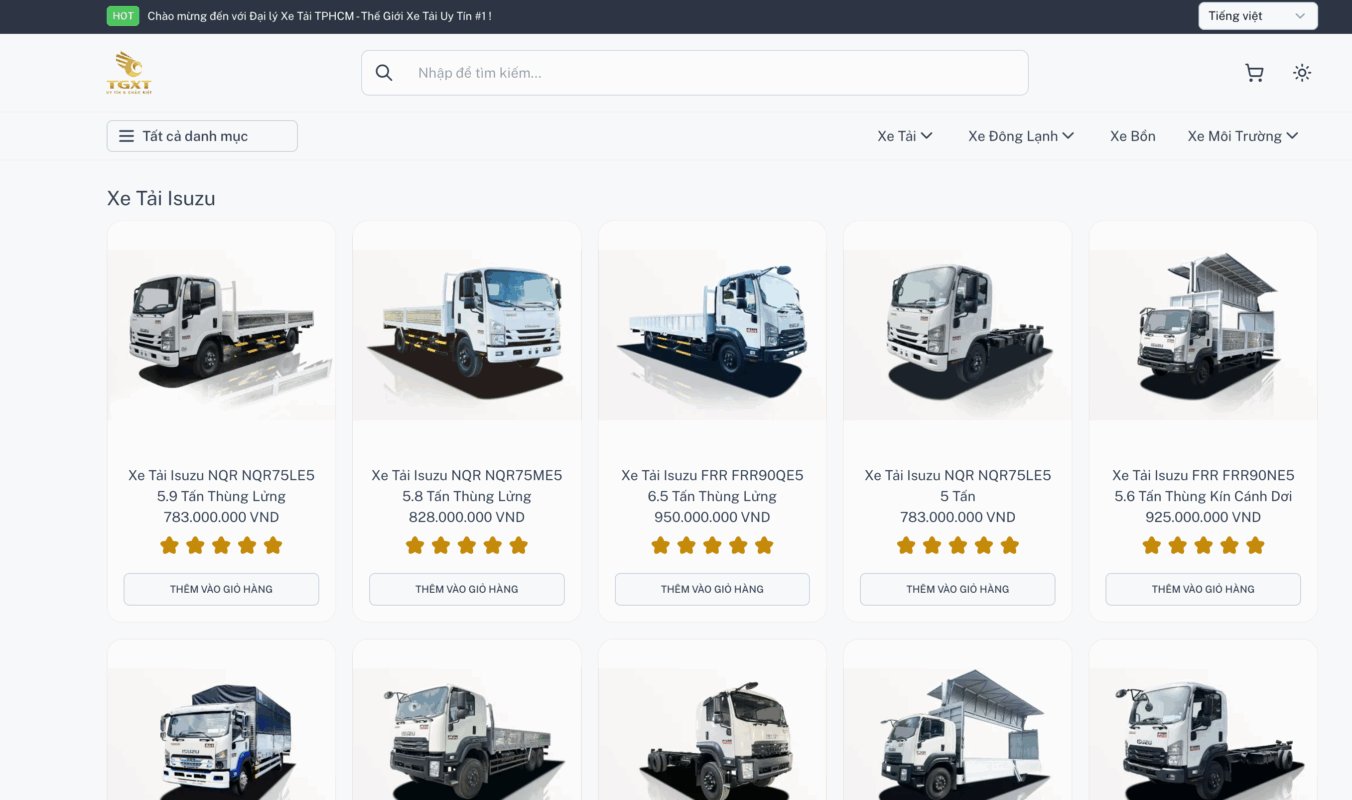Click title Xe Tải Isuzu NQR NQR75LE5 5.9 Tấn
This screenshot has height=800, width=1352.
pos(221,486)
